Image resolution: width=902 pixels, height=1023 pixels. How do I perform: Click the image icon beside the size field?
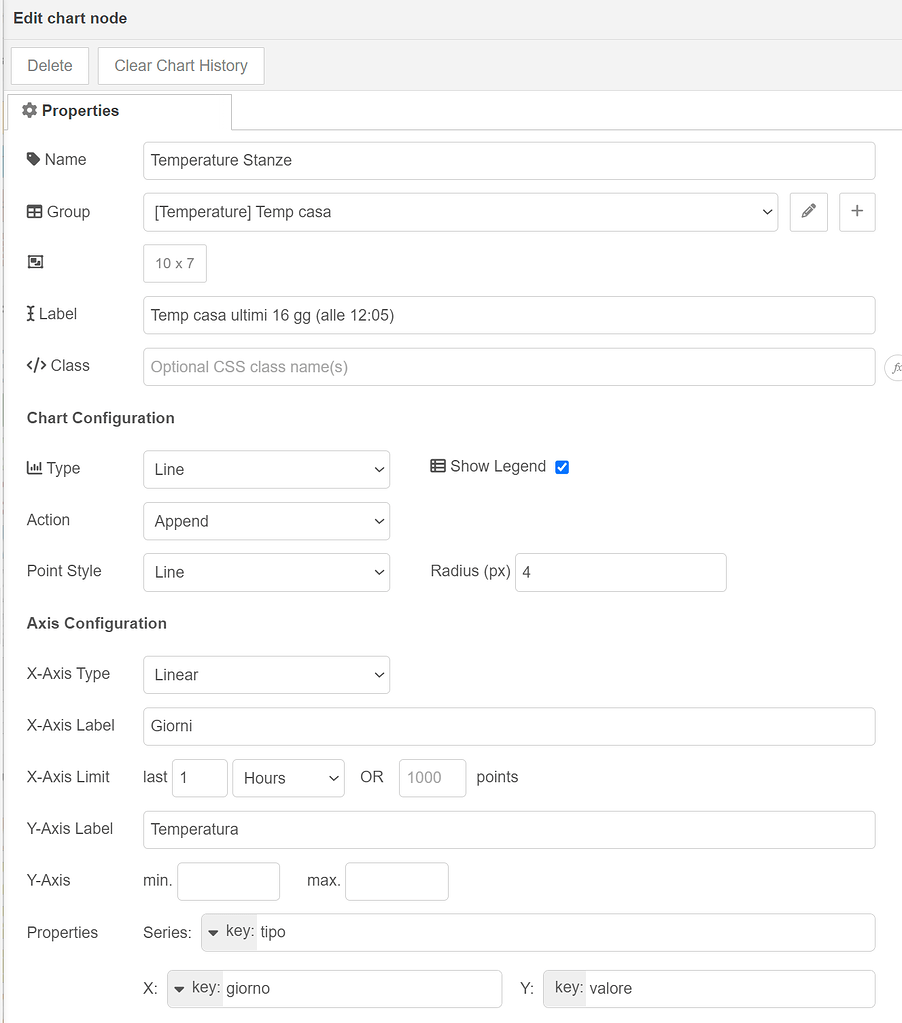click(x=33, y=261)
